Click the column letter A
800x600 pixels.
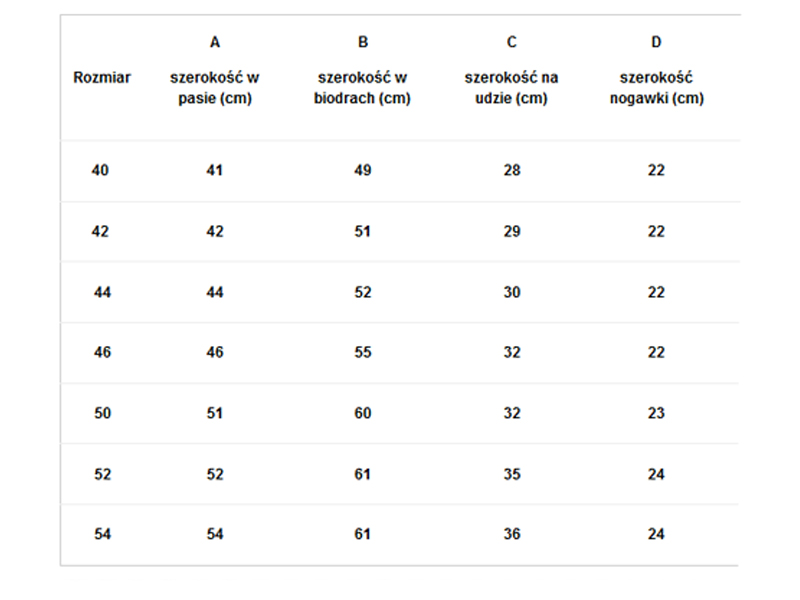coord(215,42)
